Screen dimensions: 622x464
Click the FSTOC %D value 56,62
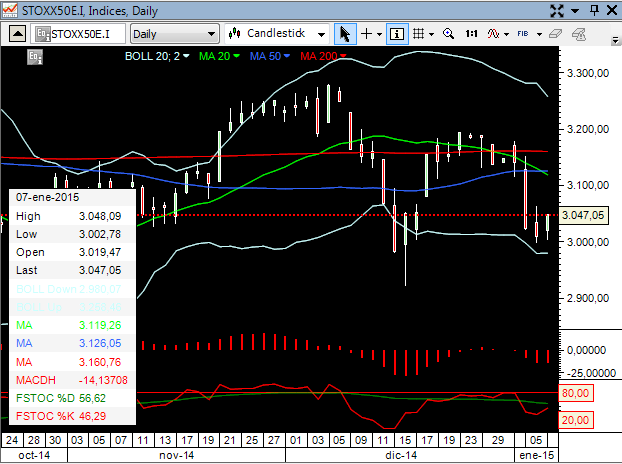point(92,398)
